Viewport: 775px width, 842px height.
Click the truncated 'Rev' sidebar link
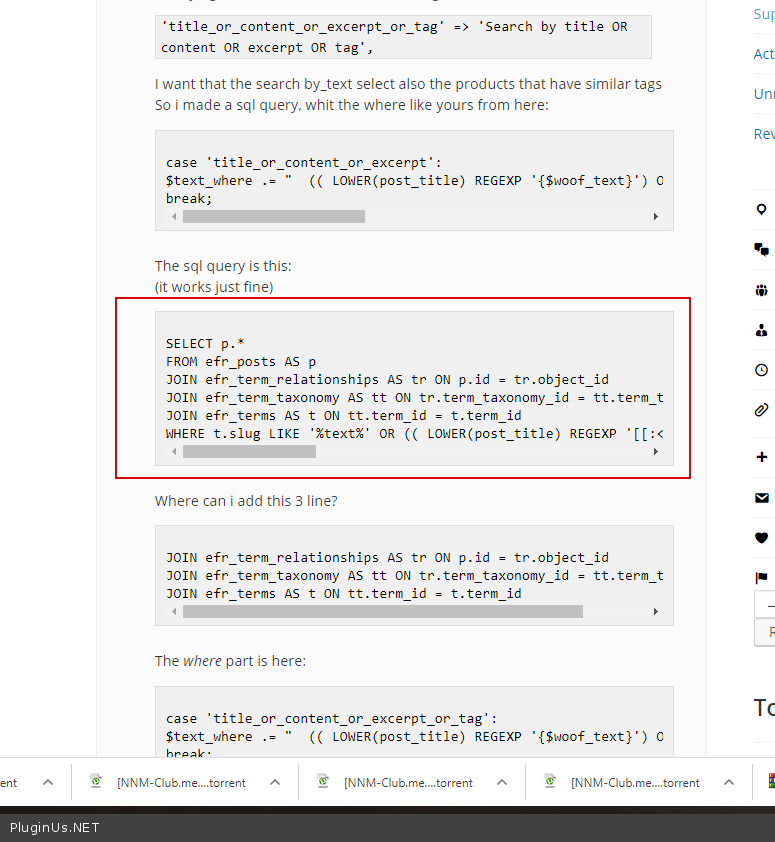pyautogui.click(x=764, y=134)
